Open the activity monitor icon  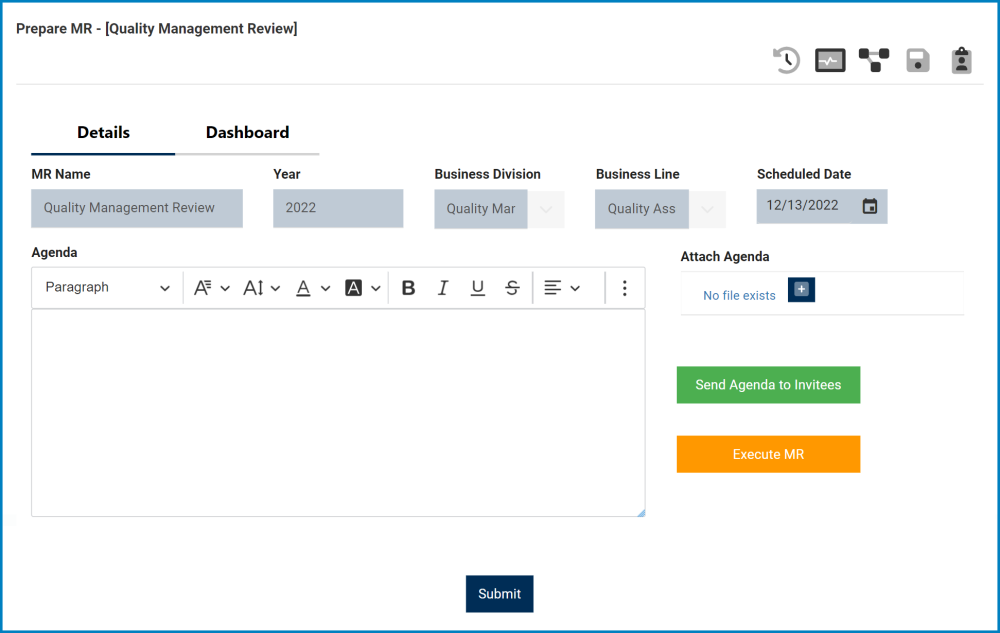tap(829, 60)
